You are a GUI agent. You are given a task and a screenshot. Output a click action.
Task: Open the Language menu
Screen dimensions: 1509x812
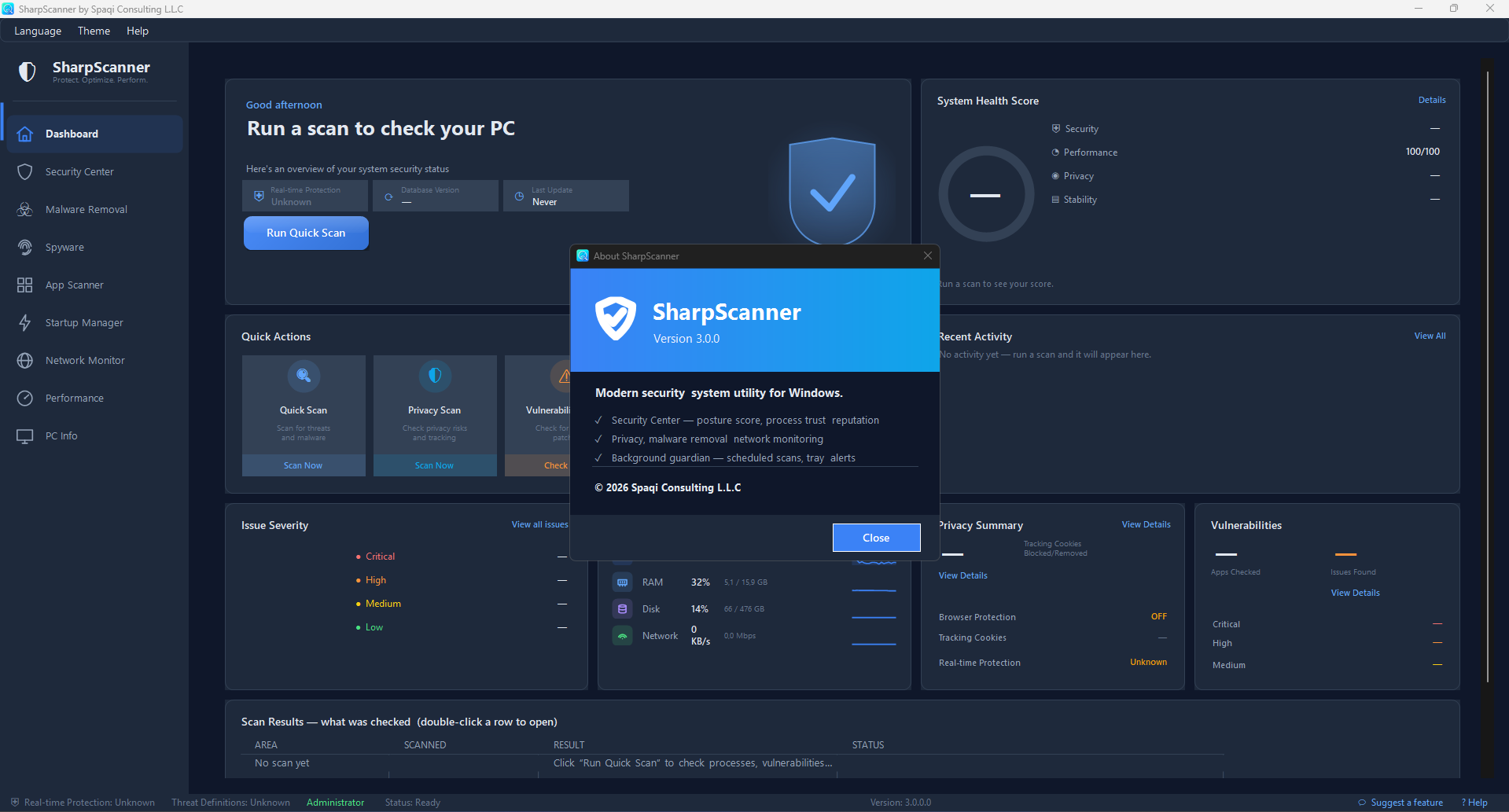pos(38,31)
